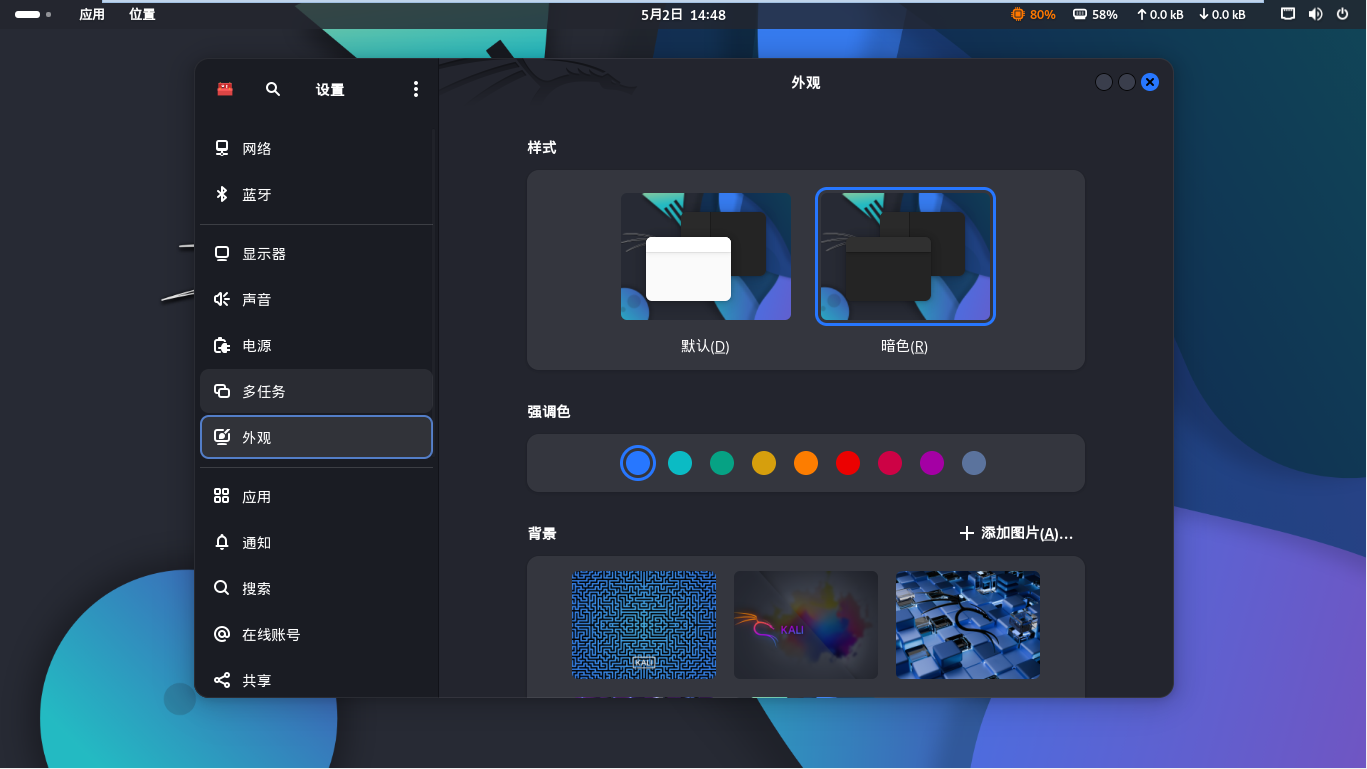
Task: Click the 在线账号 row label
Action: (x=271, y=634)
